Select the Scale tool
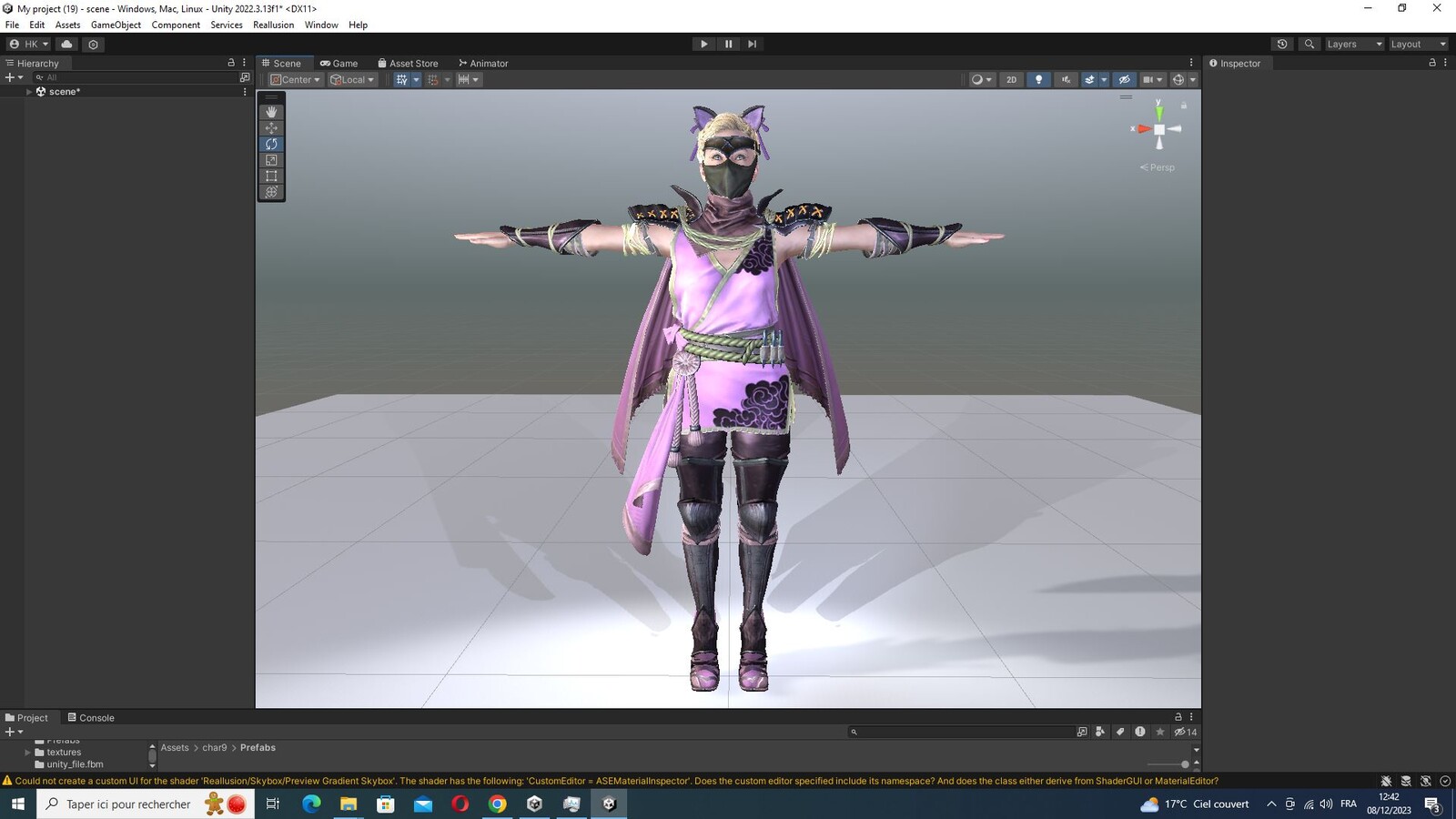 [271, 160]
